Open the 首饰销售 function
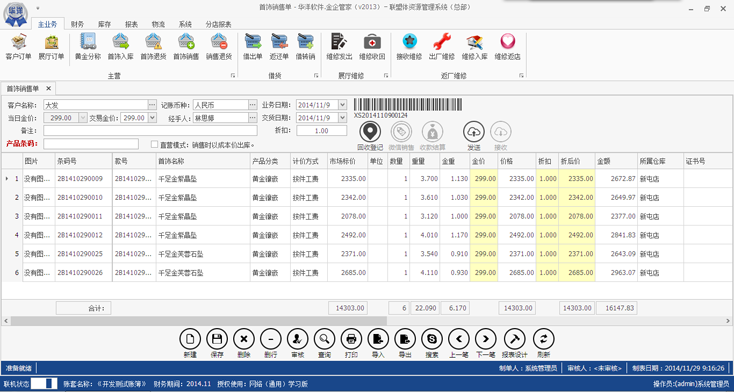The width and height of the screenshot is (734, 392). point(186,47)
